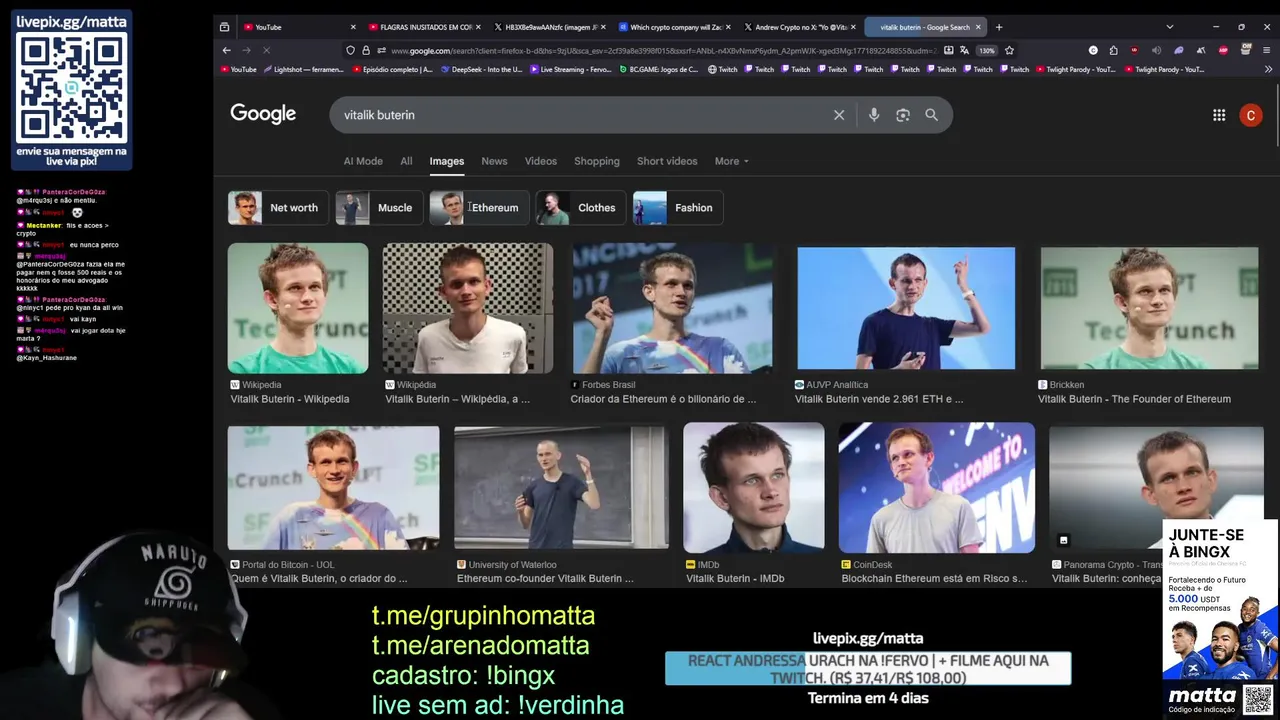The width and height of the screenshot is (1280, 720).
Task: Filter images by Net worth chip
Action: coord(277,208)
